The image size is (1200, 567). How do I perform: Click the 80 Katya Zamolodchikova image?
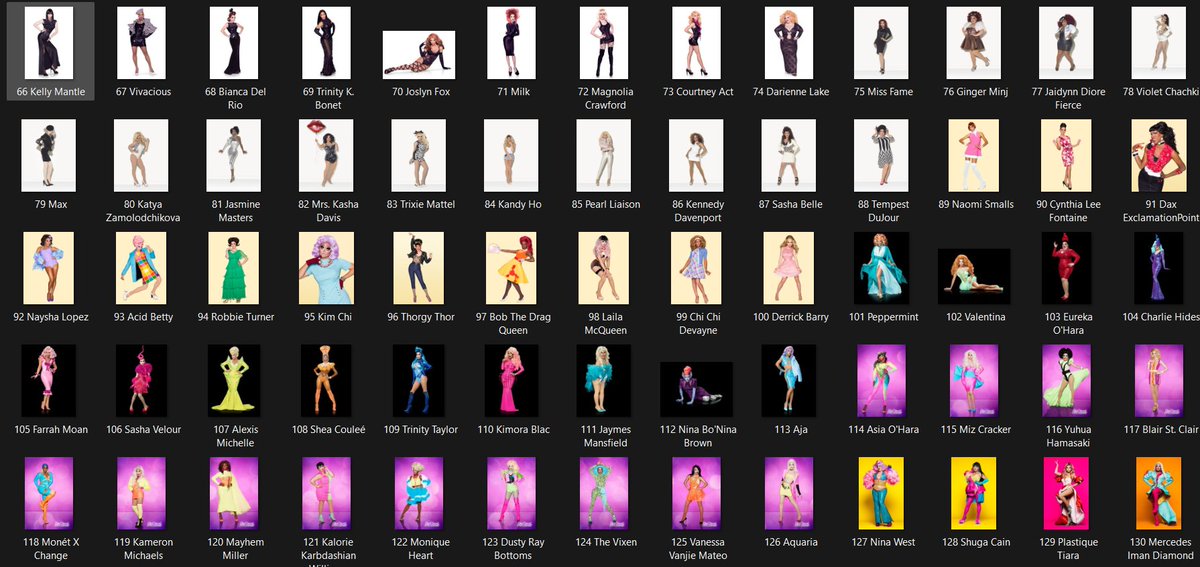point(141,155)
